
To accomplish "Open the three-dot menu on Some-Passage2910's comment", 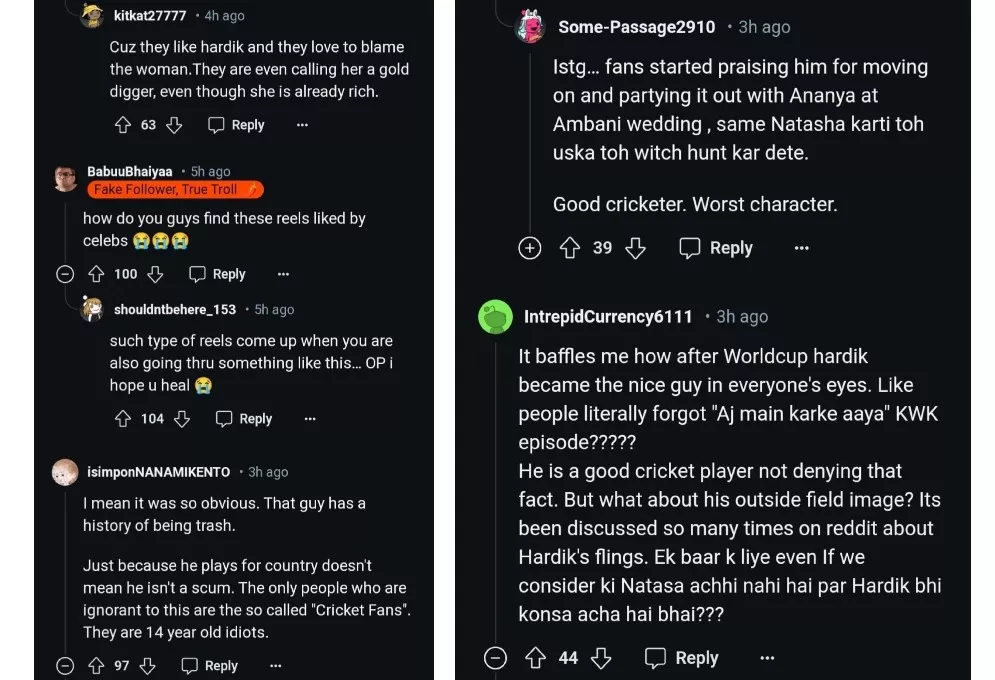I will (x=801, y=248).
